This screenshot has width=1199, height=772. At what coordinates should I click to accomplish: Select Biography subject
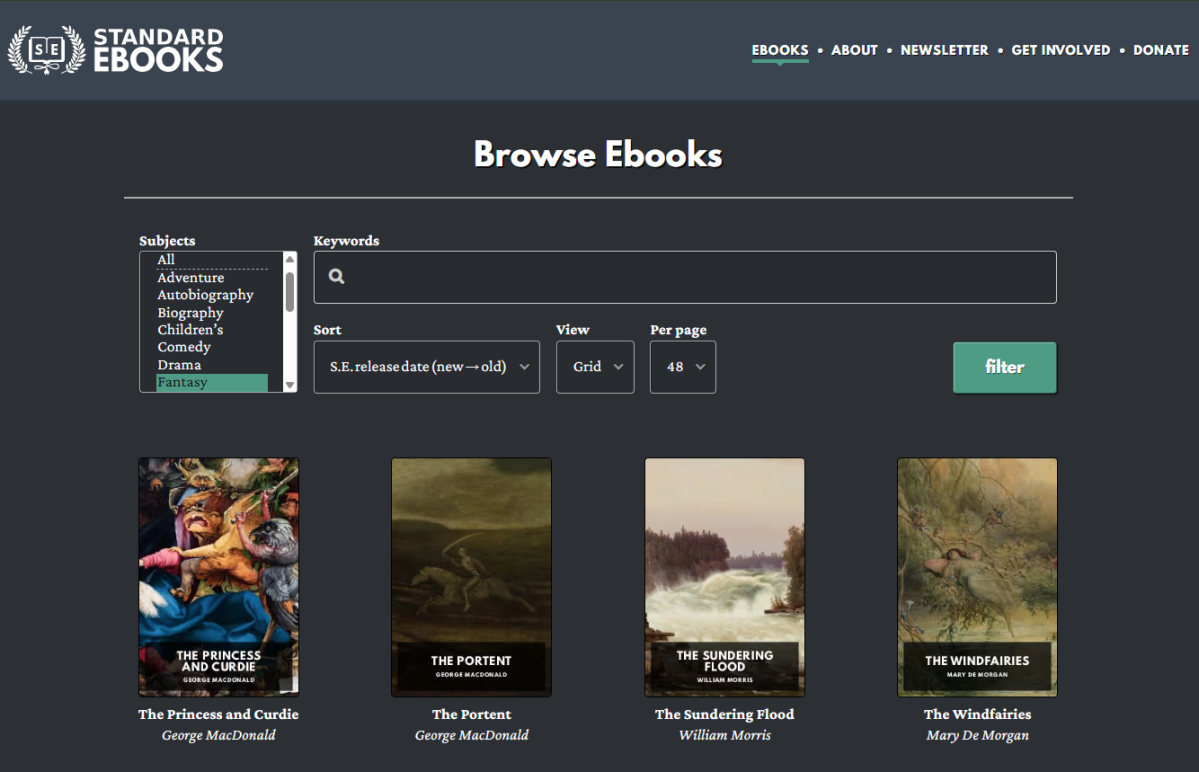pyautogui.click(x=212, y=313)
